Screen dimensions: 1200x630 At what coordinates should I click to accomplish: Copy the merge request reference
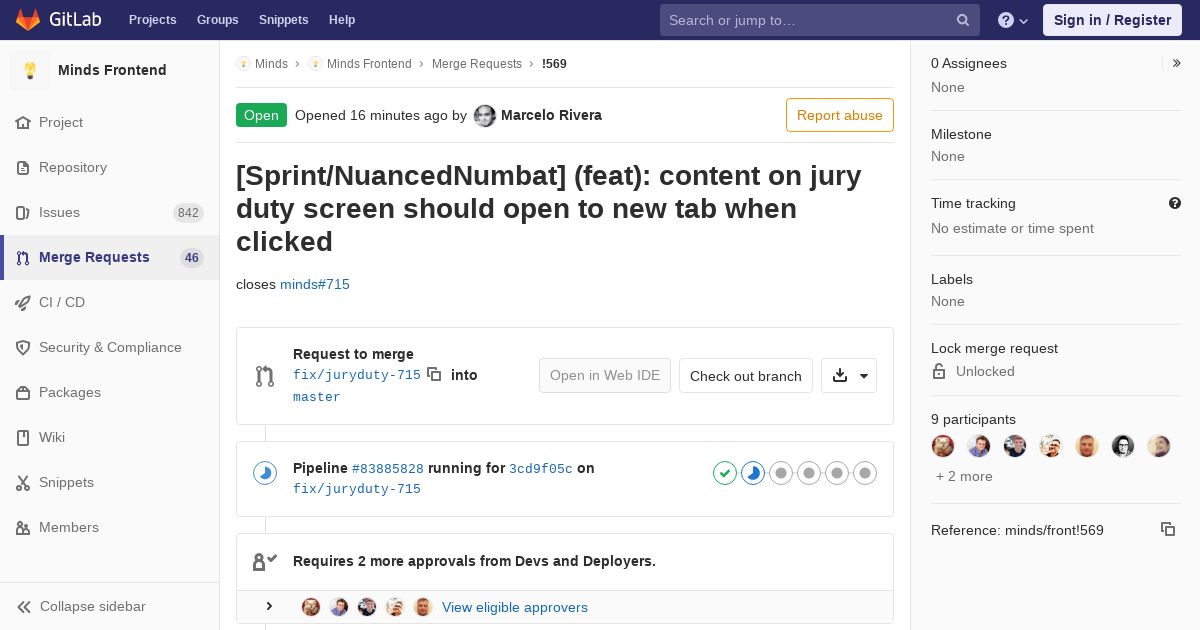pyautogui.click(x=1168, y=529)
